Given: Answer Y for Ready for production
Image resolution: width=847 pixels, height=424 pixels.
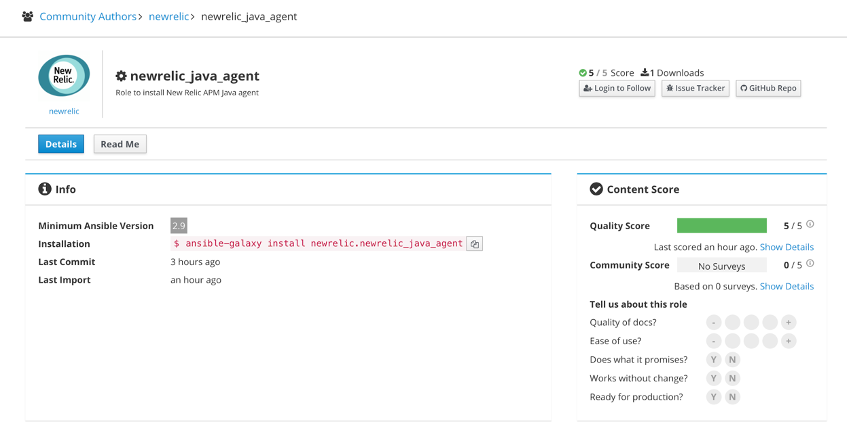Looking at the screenshot, I should (714, 397).
